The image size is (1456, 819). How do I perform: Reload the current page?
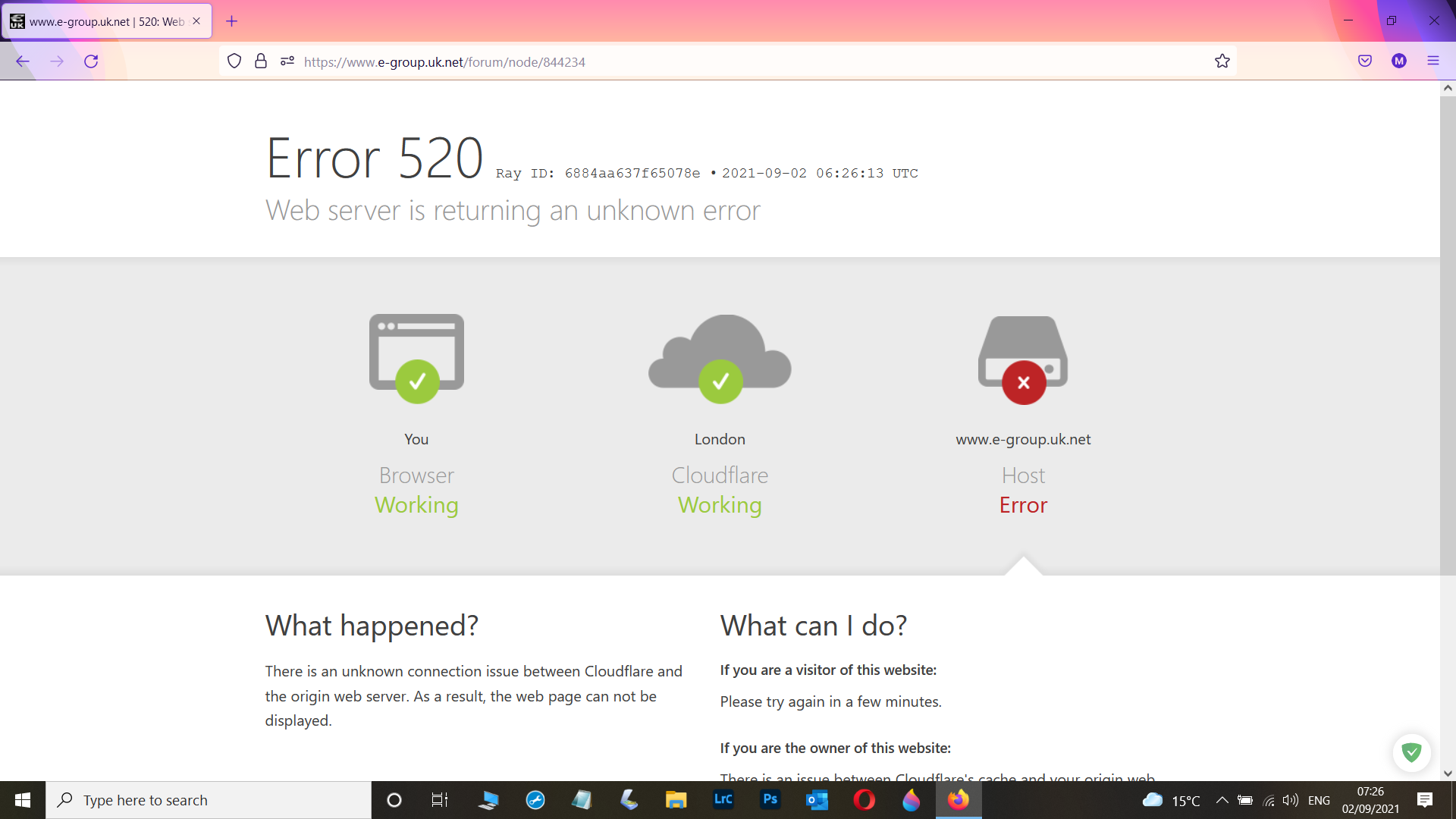(x=91, y=61)
